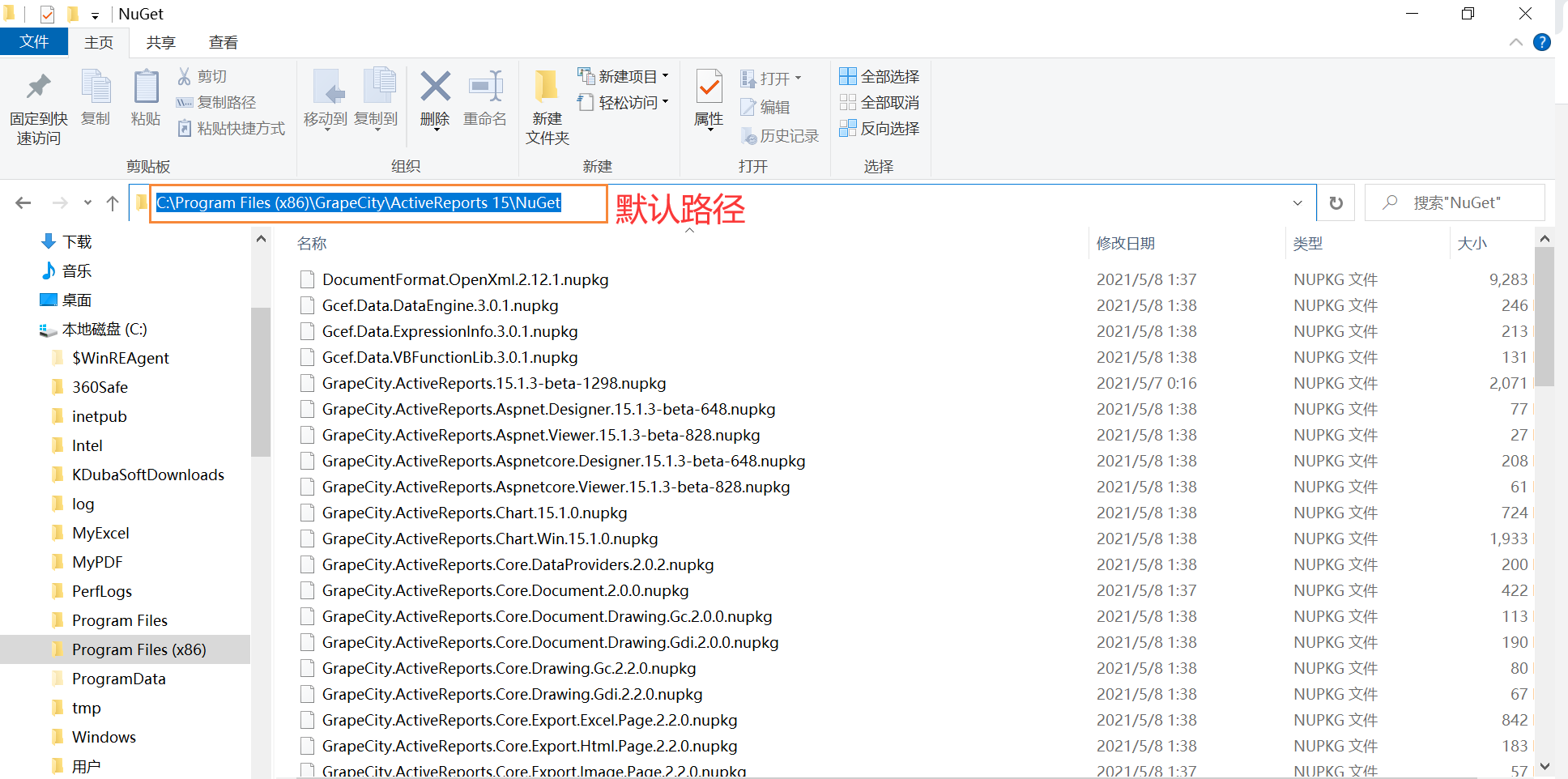Deselect all items via Select none
The image size is (1568, 779).
point(880,102)
